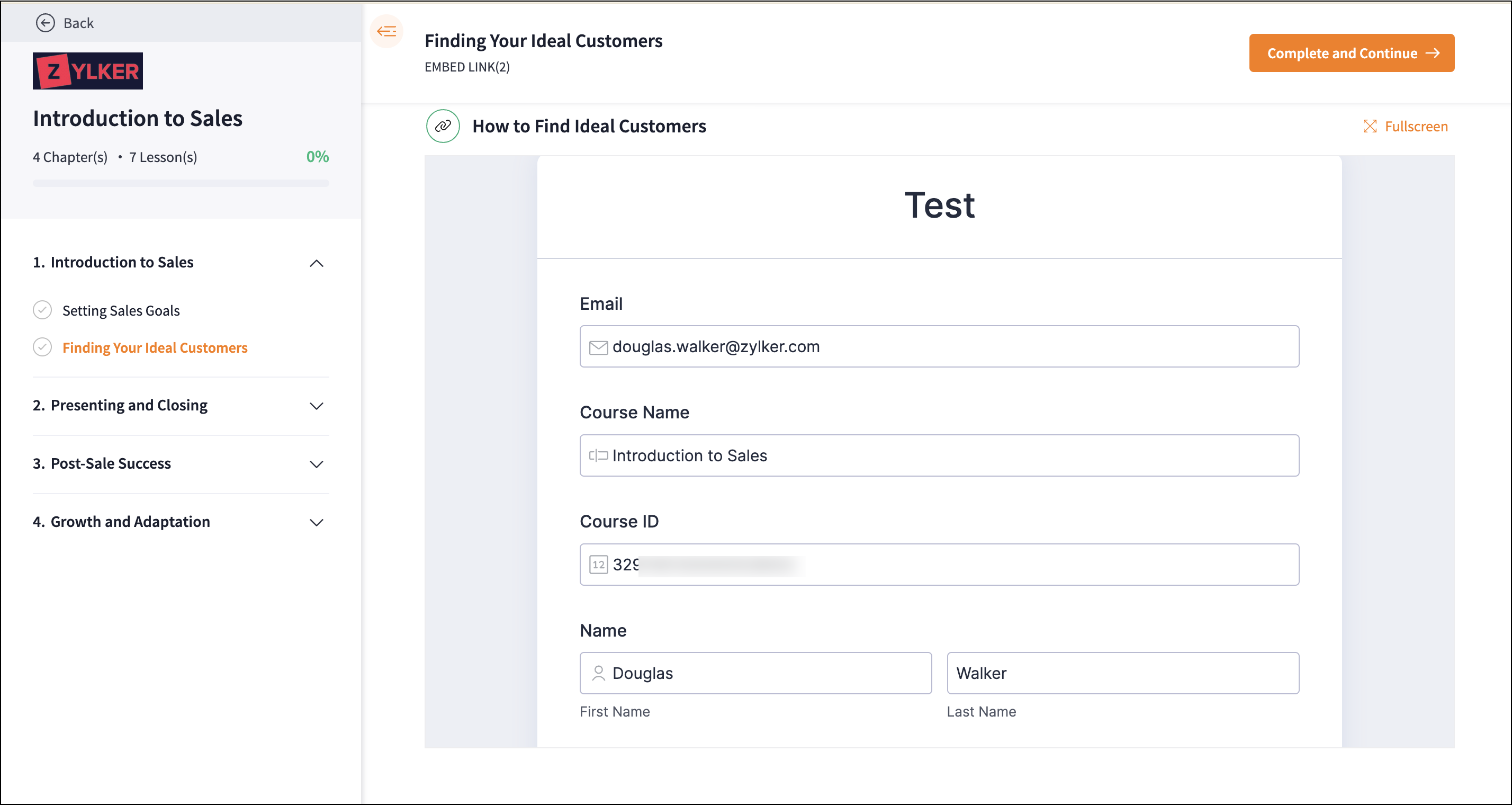Viewport: 1512px width, 805px height.
Task: Click the Last Name input field
Action: coord(1122,674)
